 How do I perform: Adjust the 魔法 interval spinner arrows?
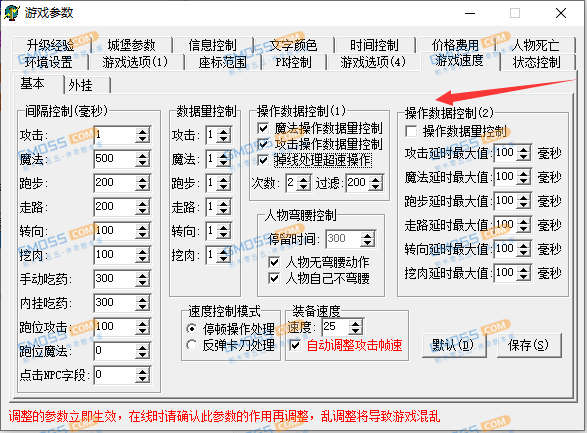click(142, 159)
